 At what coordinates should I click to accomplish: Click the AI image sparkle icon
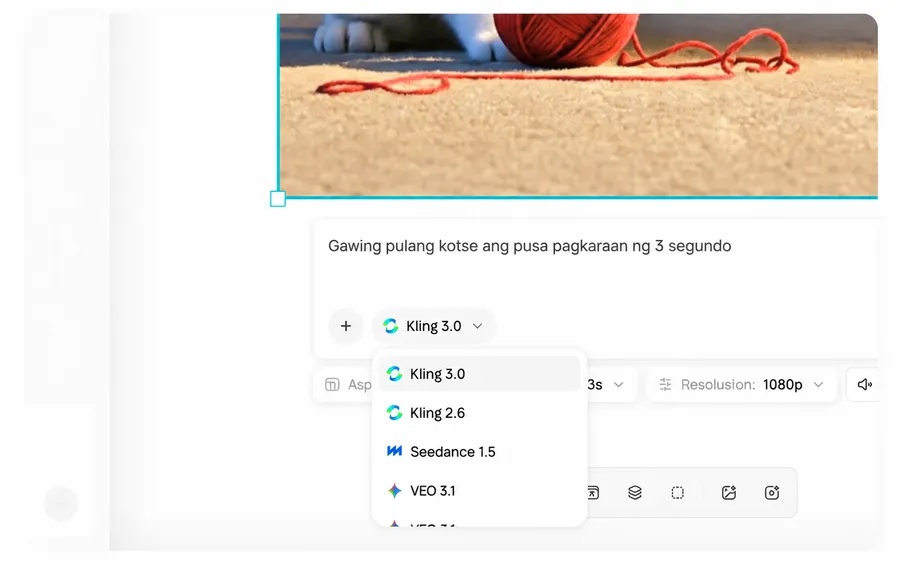[x=729, y=493]
